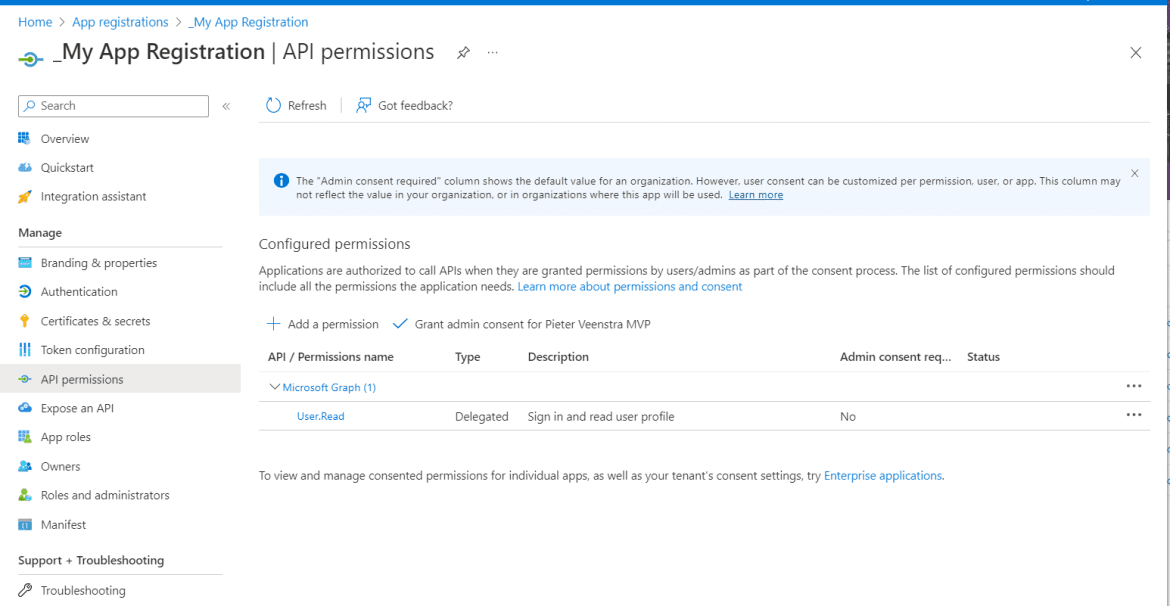Viewport: 1170px width, 606px height.
Task: Click the Refresh circular arrow icon
Action: point(273,106)
